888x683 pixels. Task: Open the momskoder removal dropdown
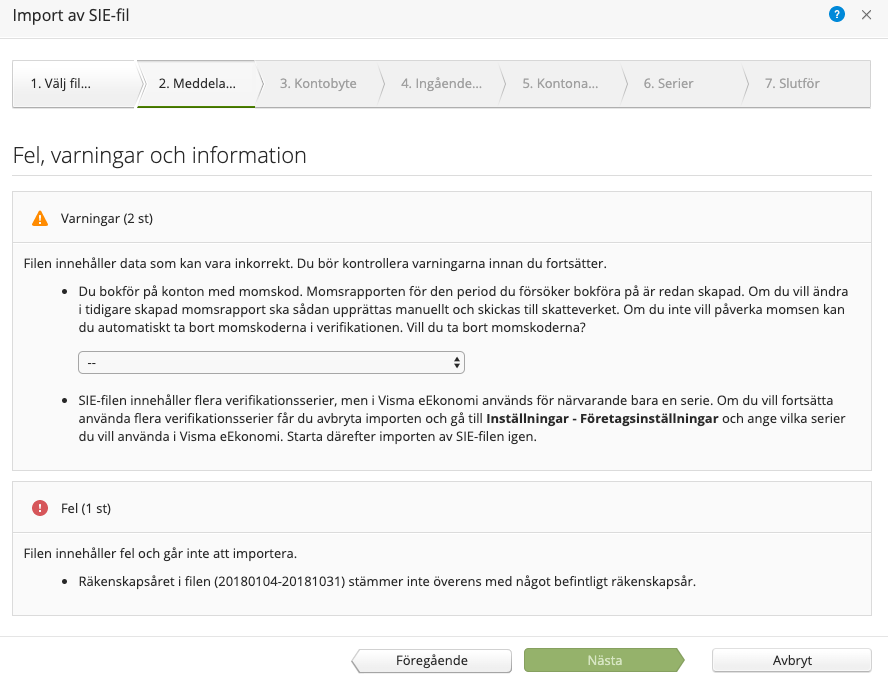[271, 362]
